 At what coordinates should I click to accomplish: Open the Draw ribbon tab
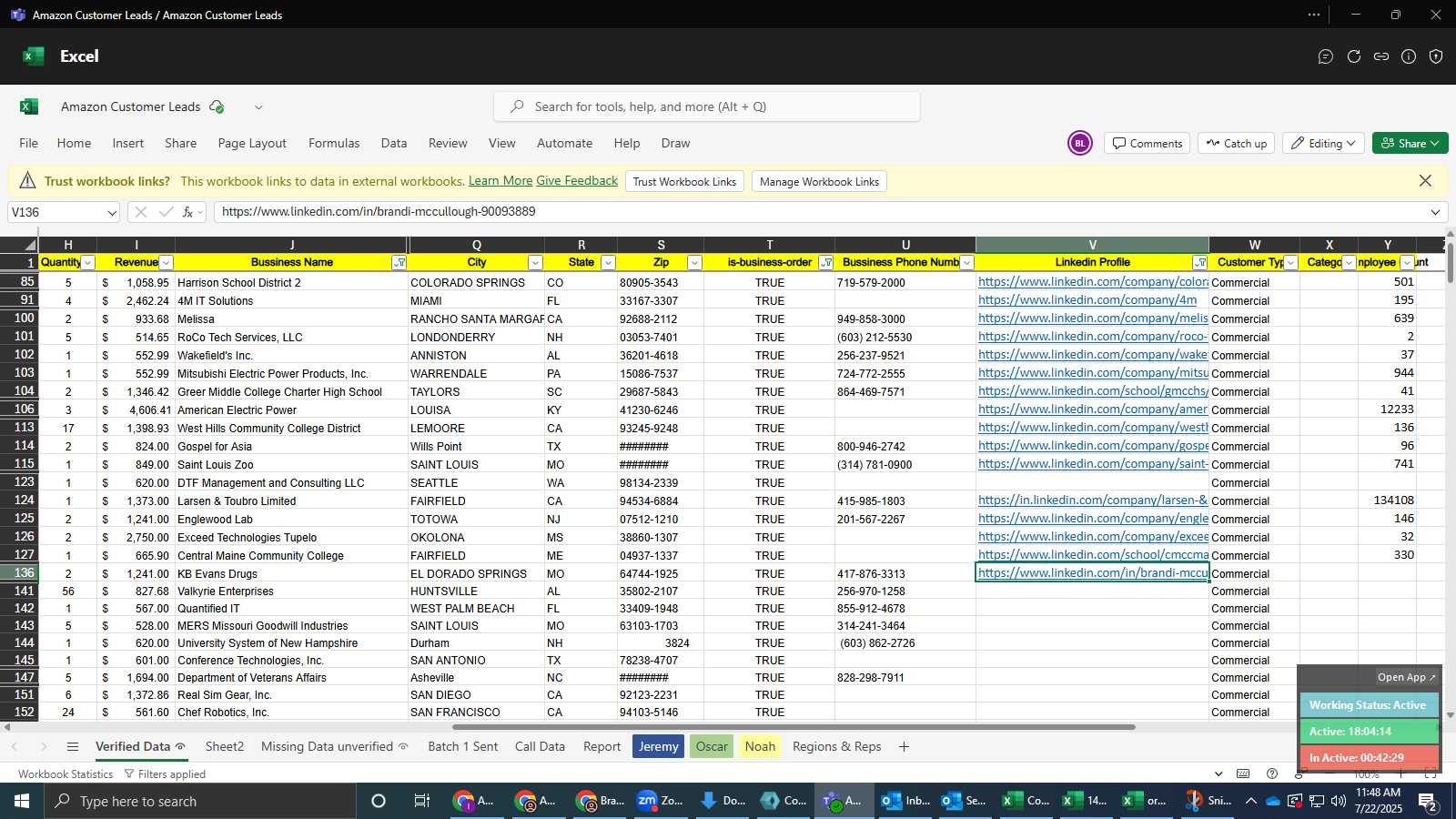coord(675,143)
